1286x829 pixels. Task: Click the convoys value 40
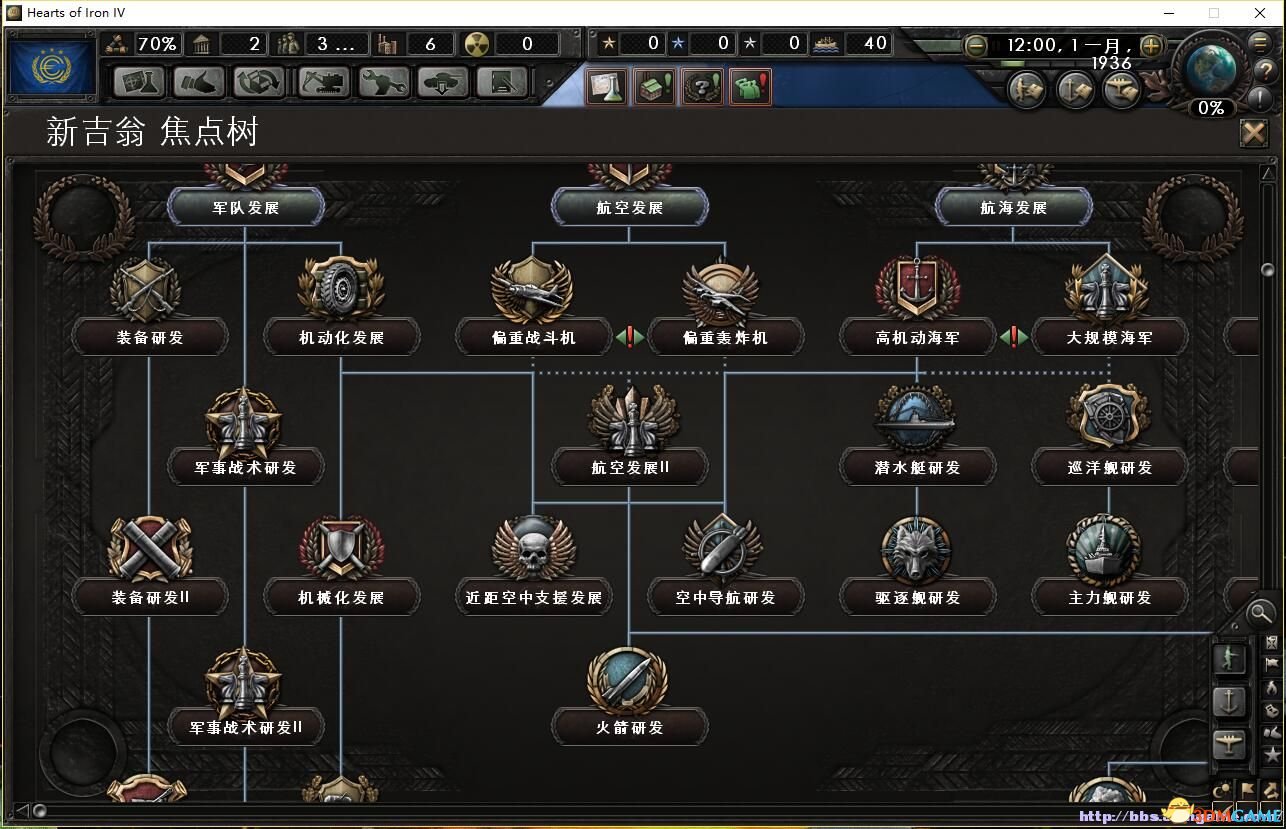[875, 43]
